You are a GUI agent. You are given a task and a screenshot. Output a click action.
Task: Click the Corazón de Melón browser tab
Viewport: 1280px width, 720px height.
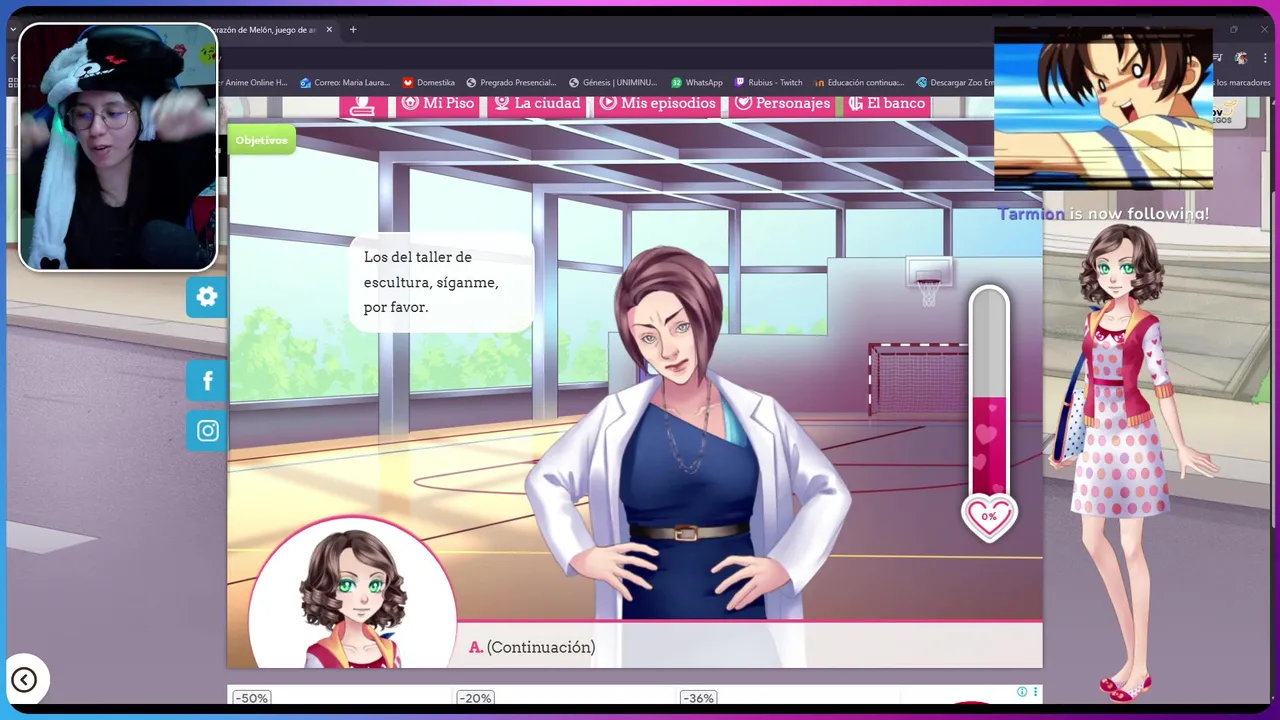[270, 30]
